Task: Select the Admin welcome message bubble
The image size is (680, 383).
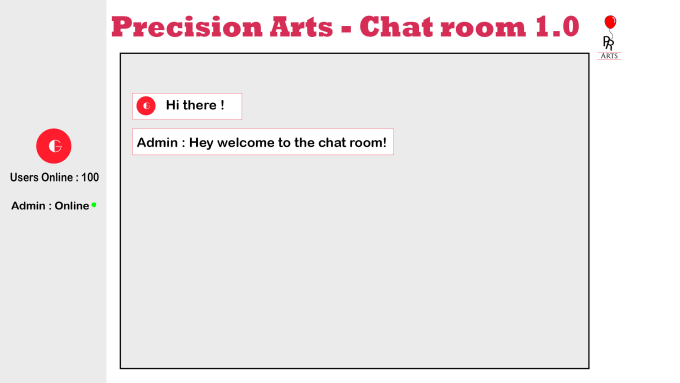Action: 263,141
